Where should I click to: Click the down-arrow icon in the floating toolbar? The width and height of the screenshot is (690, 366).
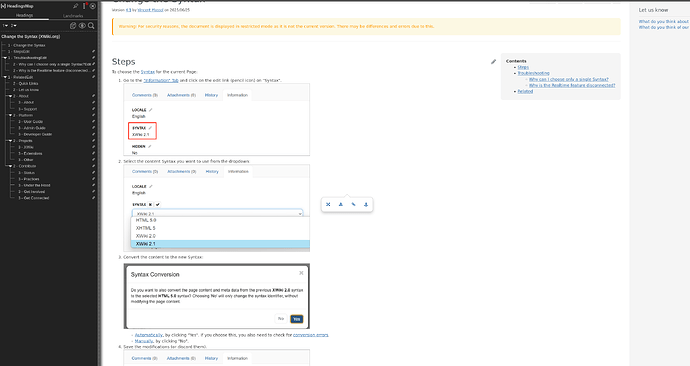click(366, 204)
